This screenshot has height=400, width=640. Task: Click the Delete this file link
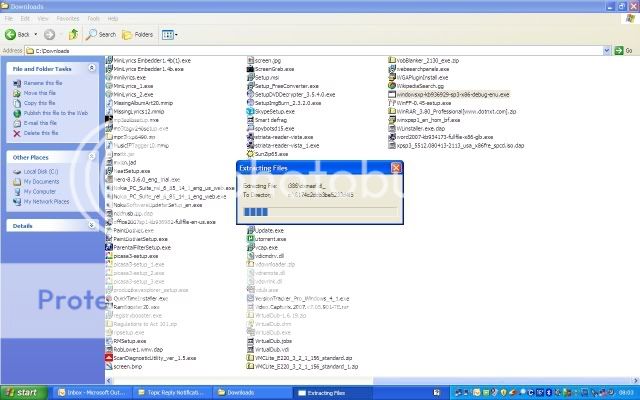[x=41, y=132]
